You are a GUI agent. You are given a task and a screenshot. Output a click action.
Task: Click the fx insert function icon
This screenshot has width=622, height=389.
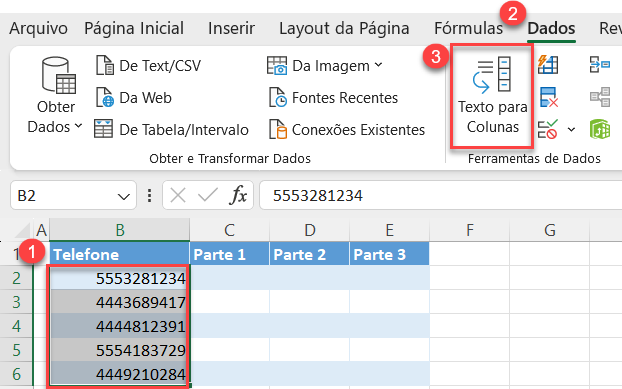[238, 195]
